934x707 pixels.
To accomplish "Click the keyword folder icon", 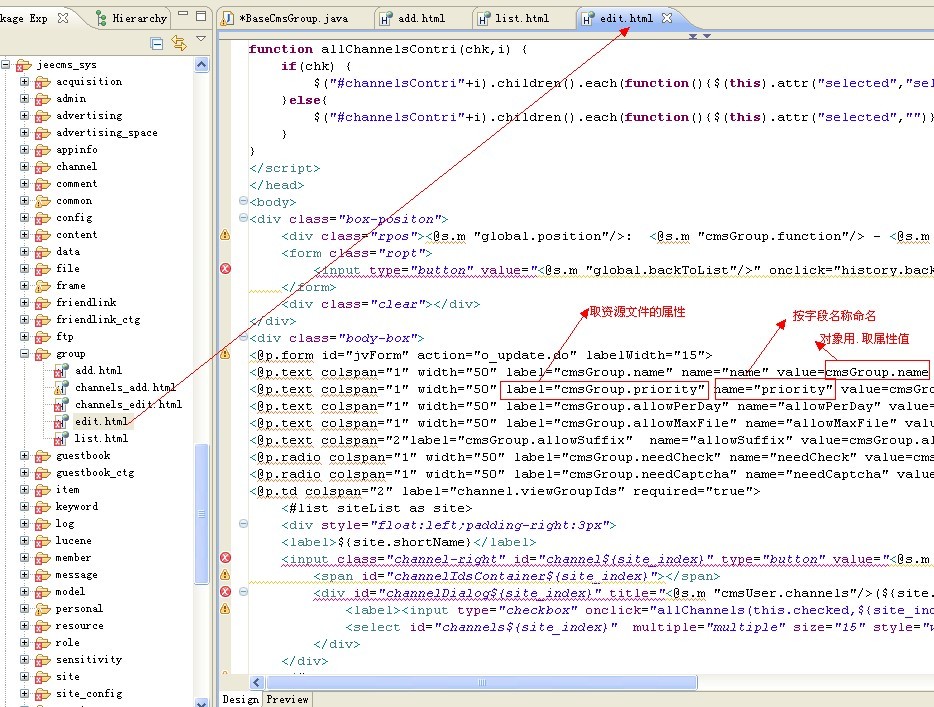I will click(x=42, y=507).
